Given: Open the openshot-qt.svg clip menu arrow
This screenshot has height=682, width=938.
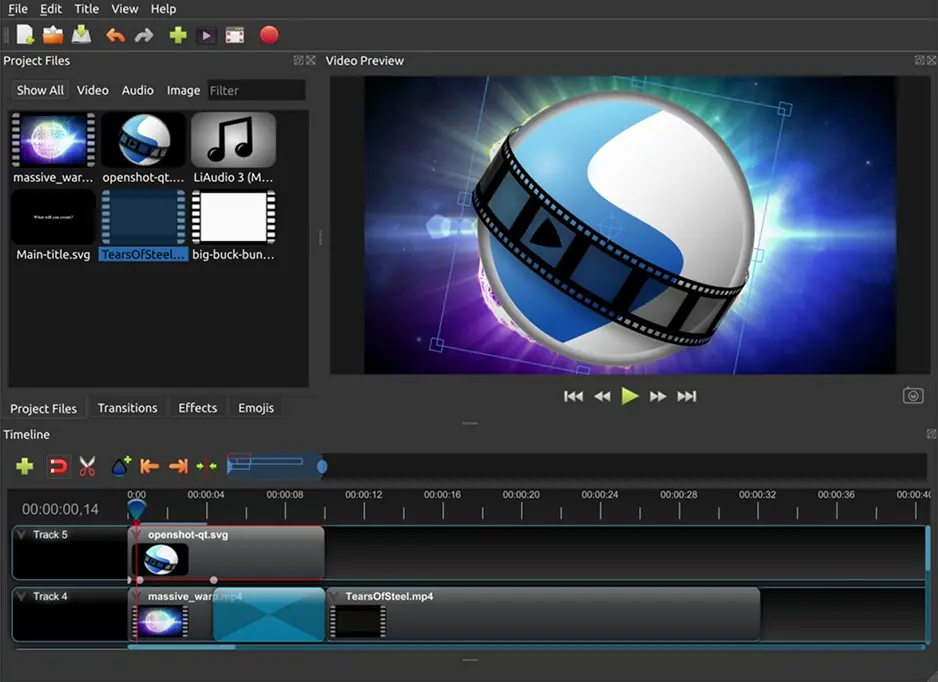Looking at the screenshot, I should pos(138,534).
